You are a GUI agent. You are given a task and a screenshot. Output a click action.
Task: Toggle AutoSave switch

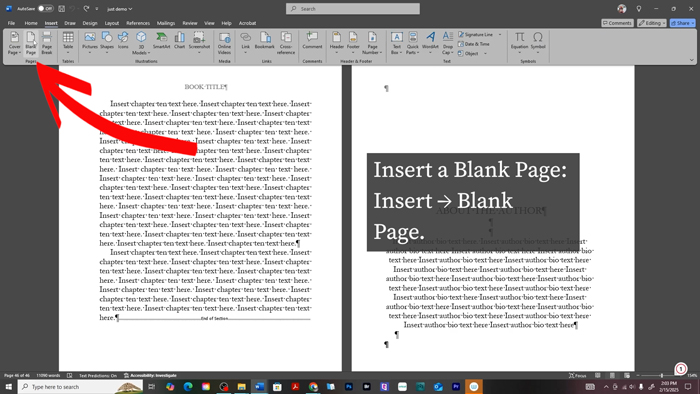(45, 8)
